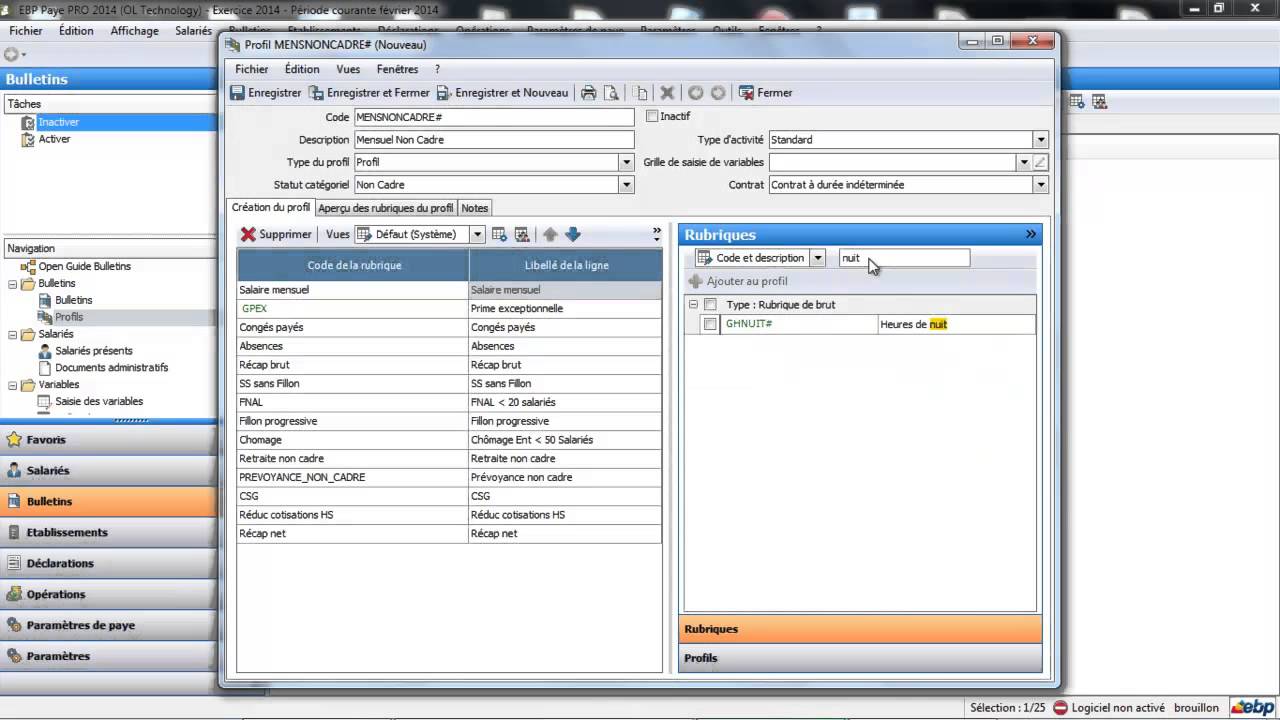Click the grey X delete icon

point(668,93)
